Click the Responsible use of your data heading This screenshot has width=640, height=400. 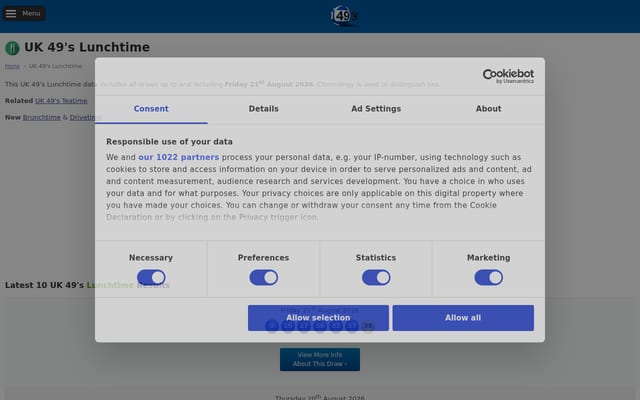click(169, 142)
